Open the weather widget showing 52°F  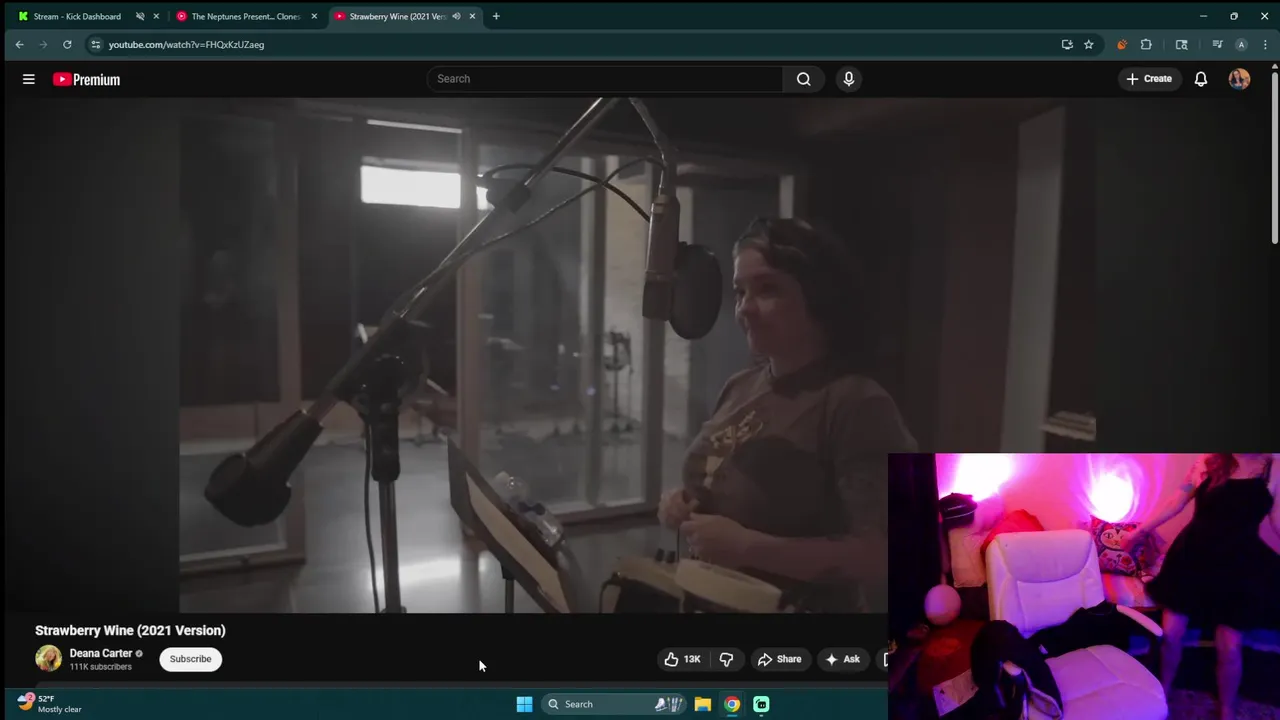pyautogui.click(x=50, y=704)
